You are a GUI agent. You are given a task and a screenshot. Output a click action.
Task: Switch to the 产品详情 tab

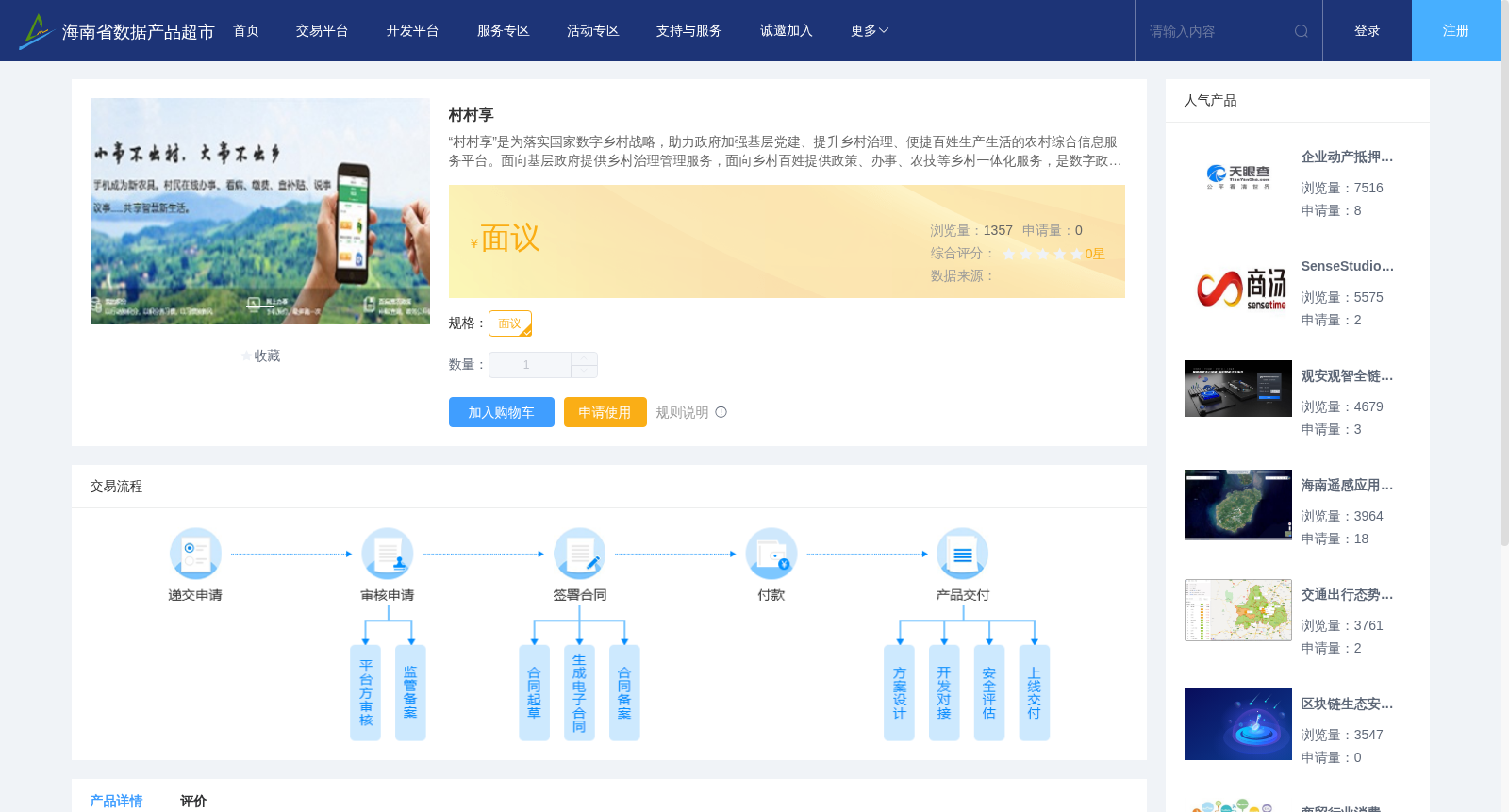tap(116, 801)
